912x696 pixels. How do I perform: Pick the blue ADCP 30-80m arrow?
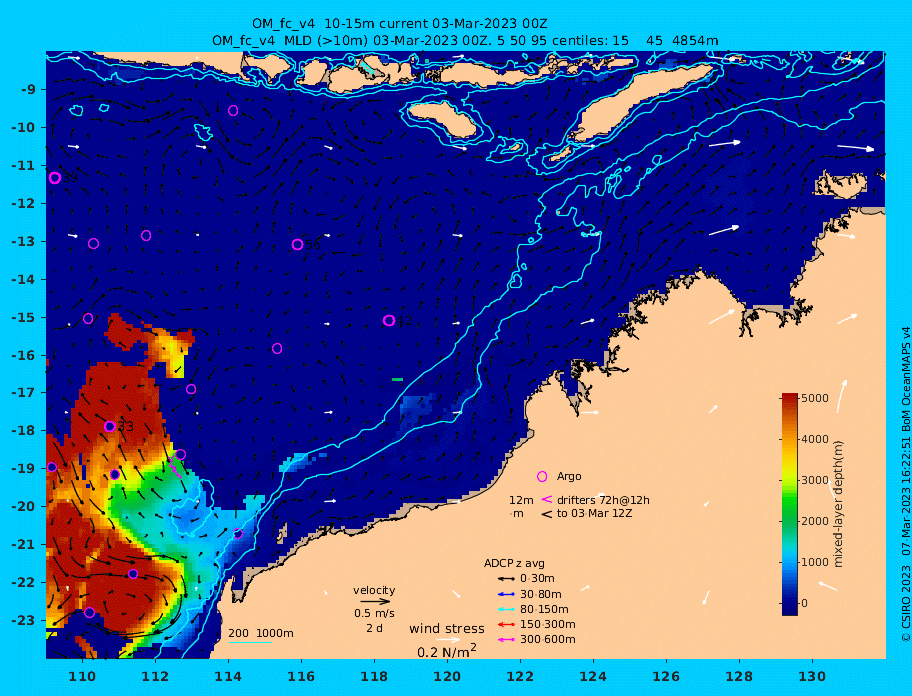tap(506, 594)
